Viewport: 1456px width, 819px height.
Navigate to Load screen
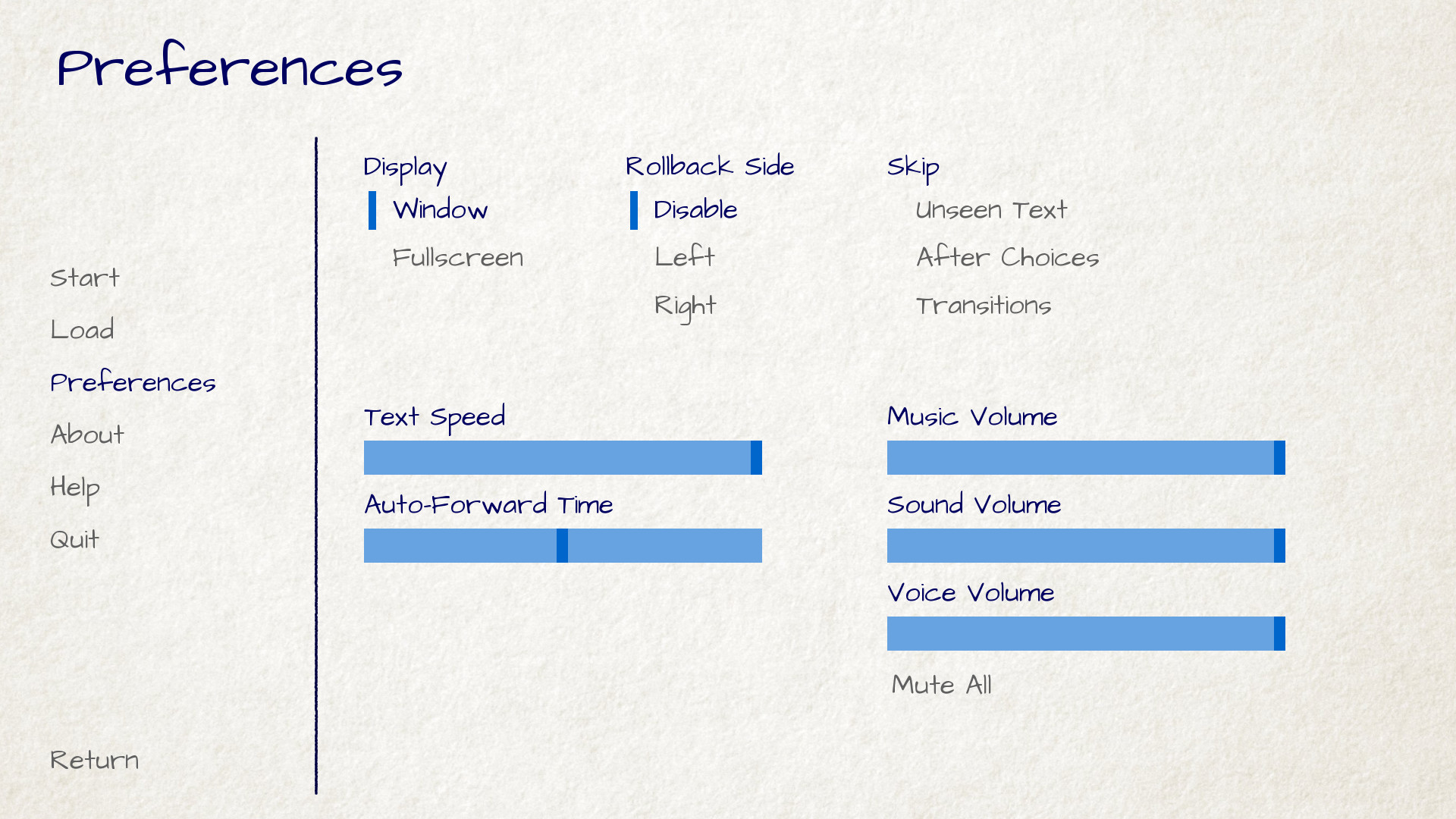[80, 329]
